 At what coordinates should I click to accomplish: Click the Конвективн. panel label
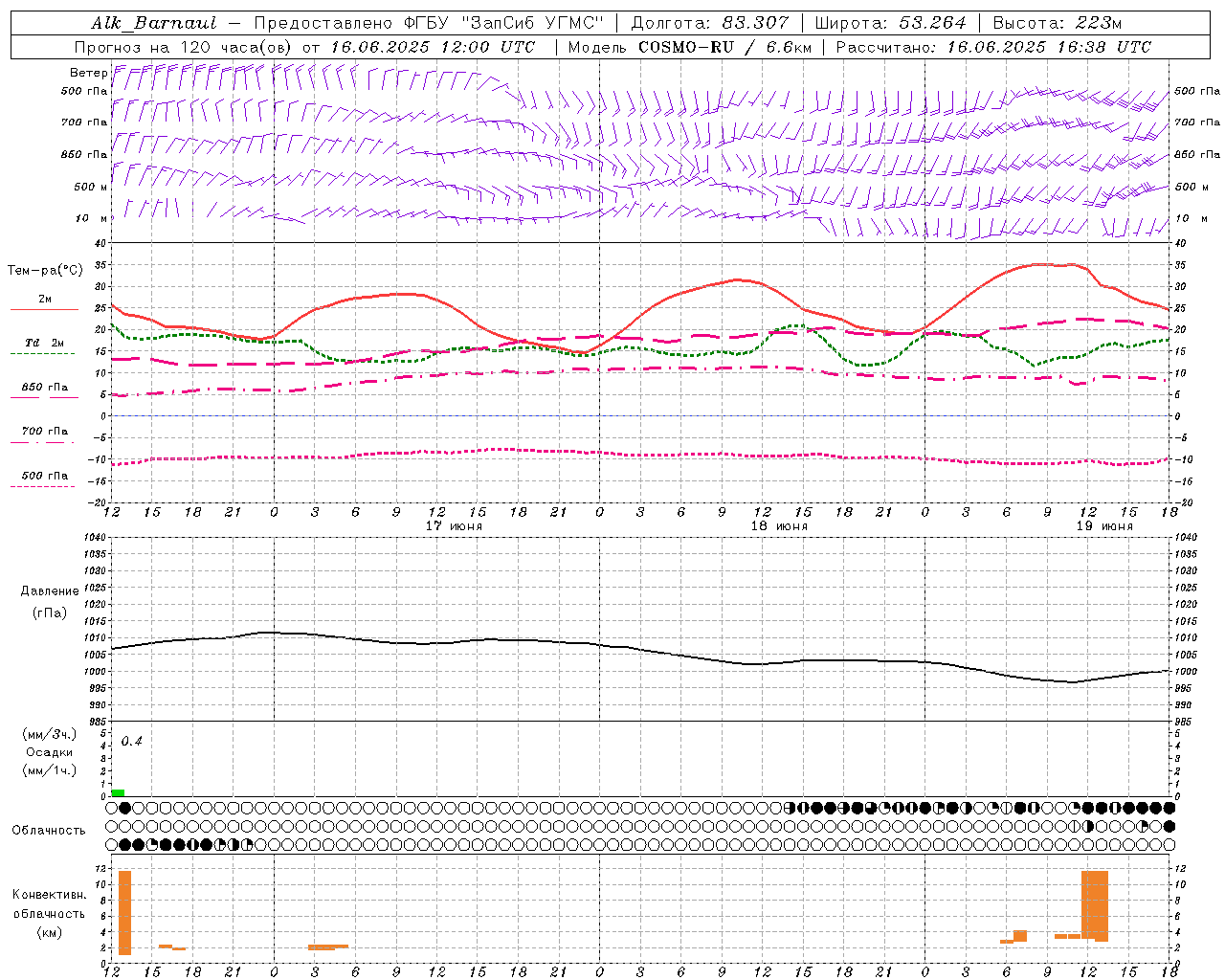point(49,895)
